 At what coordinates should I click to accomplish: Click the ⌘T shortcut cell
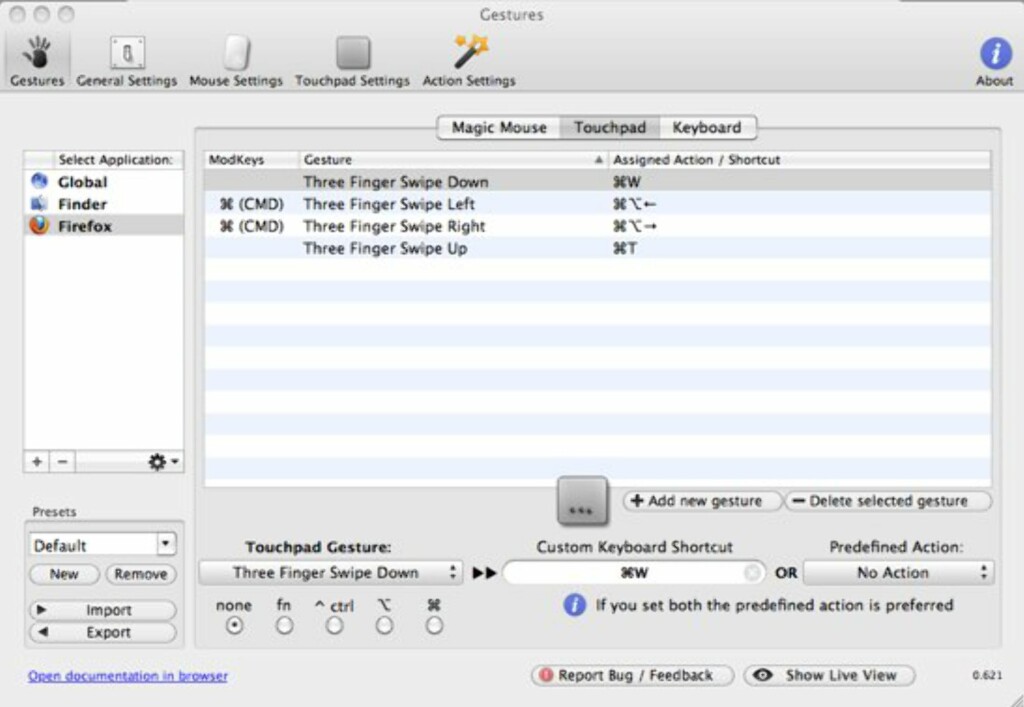[625, 249]
